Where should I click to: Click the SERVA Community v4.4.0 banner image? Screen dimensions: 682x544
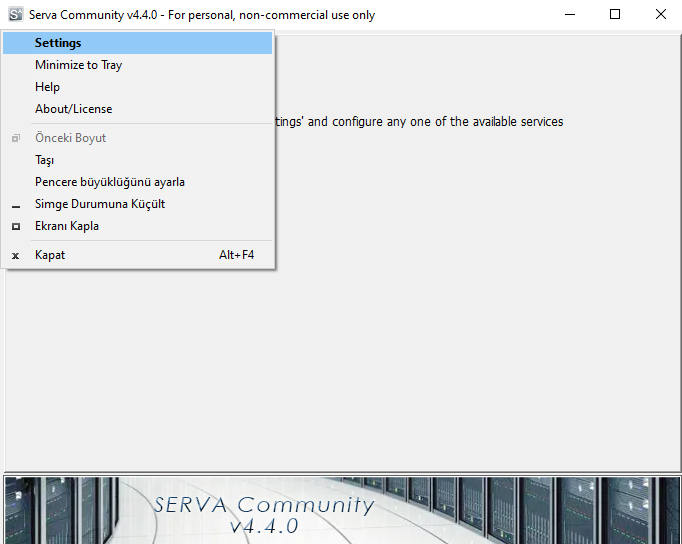click(342, 510)
